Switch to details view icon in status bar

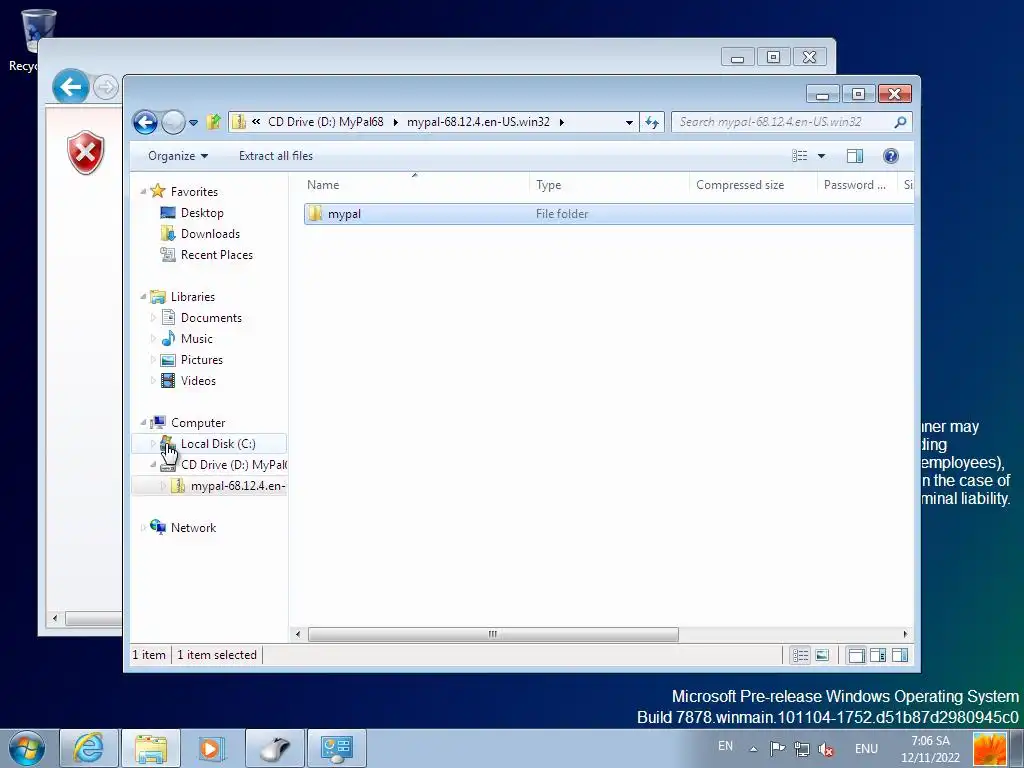801,655
